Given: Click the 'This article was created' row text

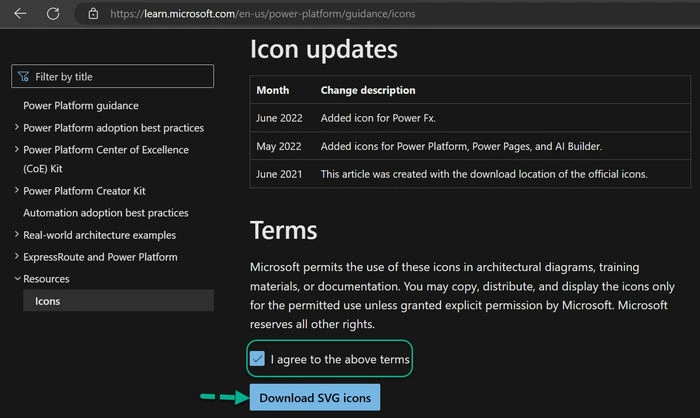Looking at the screenshot, I should 484,174.
